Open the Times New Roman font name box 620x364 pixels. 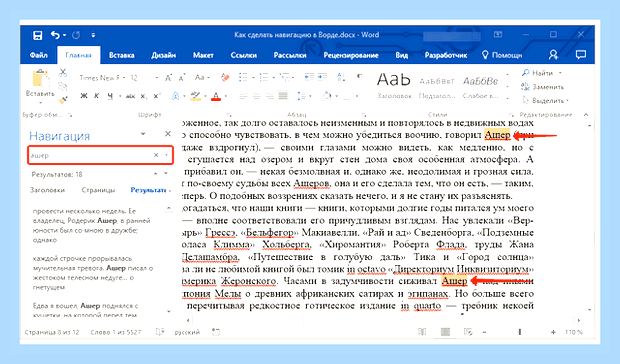point(102,78)
